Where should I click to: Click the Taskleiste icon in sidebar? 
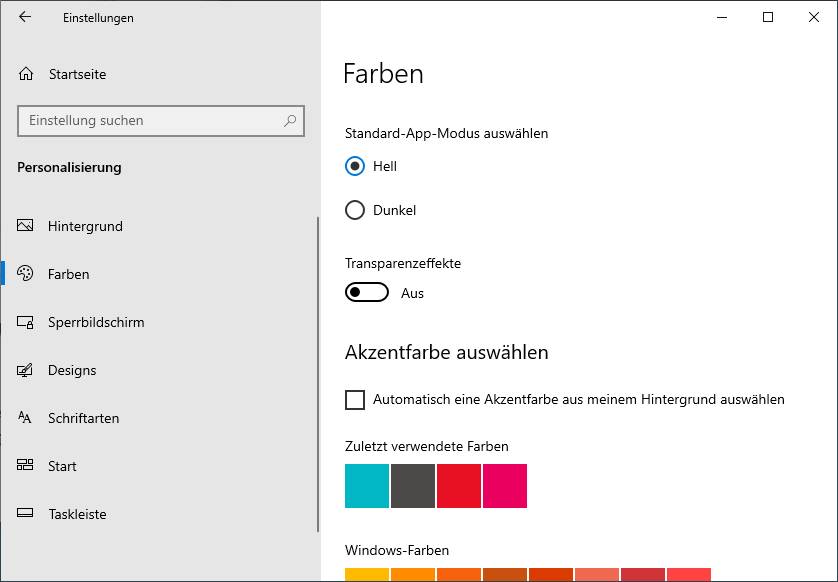(x=26, y=514)
